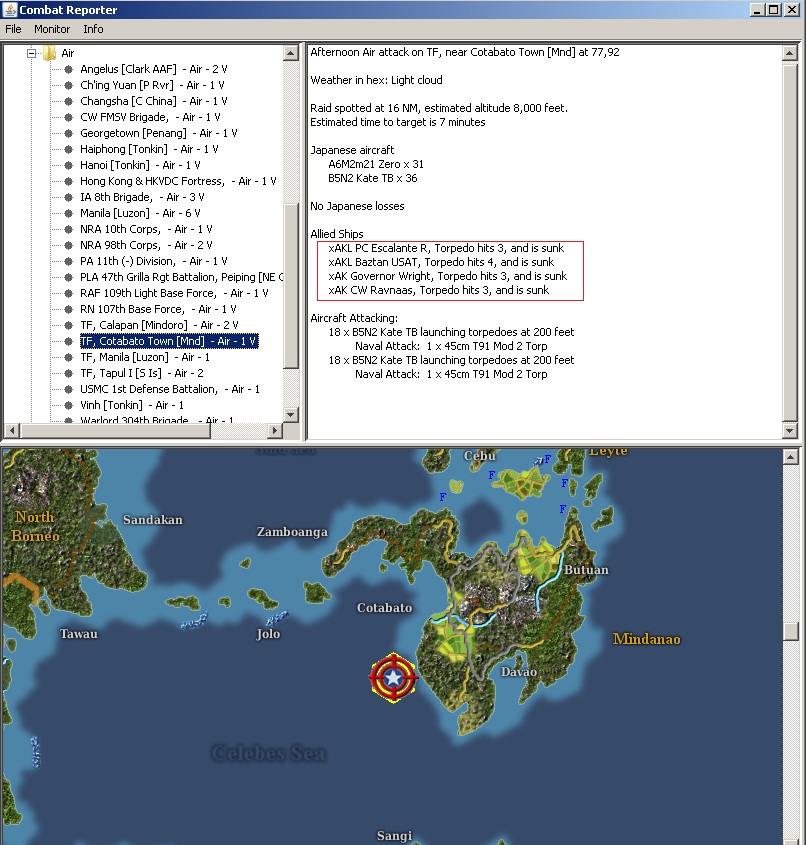Select Angelus [Clark AAF] report
This screenshot has width=806, height=845.
pos(154,69)
